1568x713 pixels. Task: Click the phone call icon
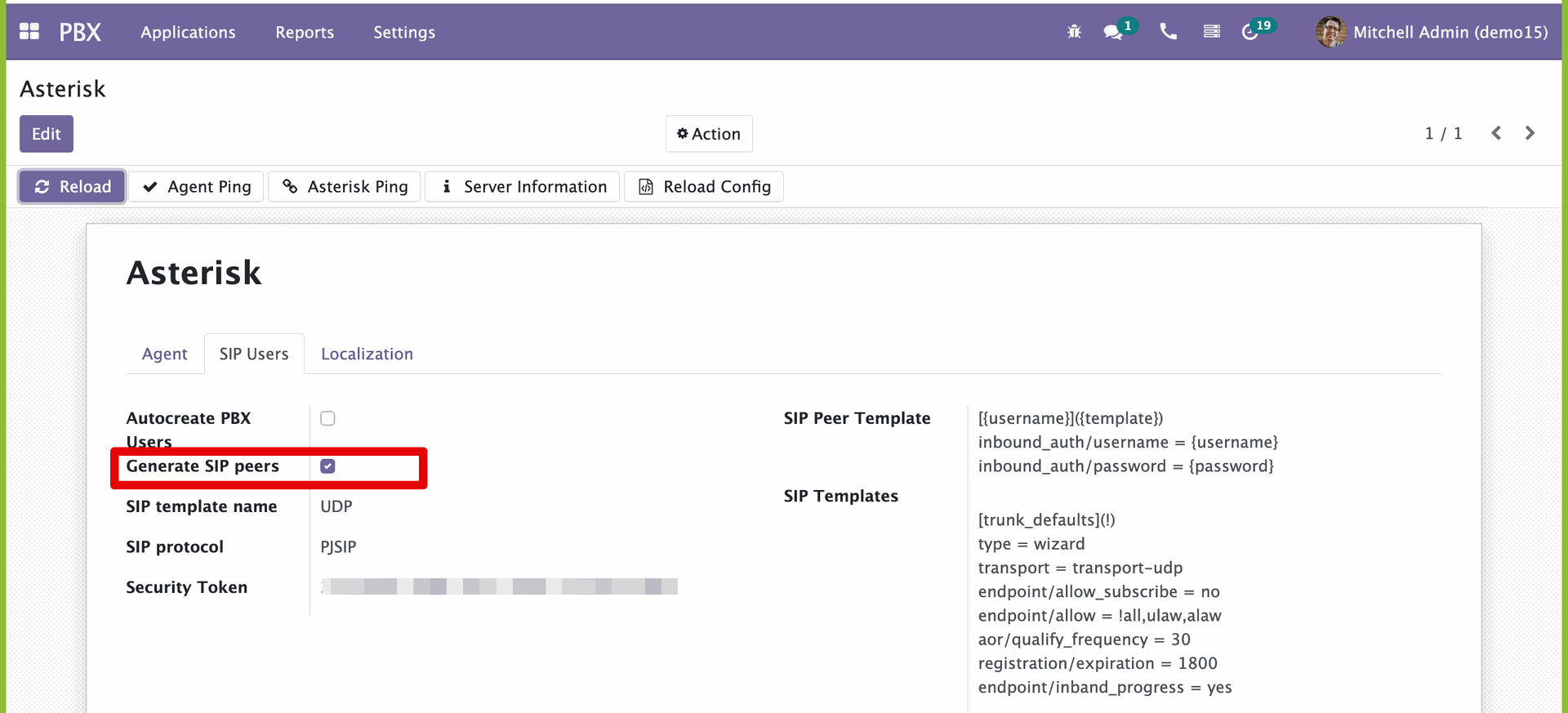tap(1168, 32)
